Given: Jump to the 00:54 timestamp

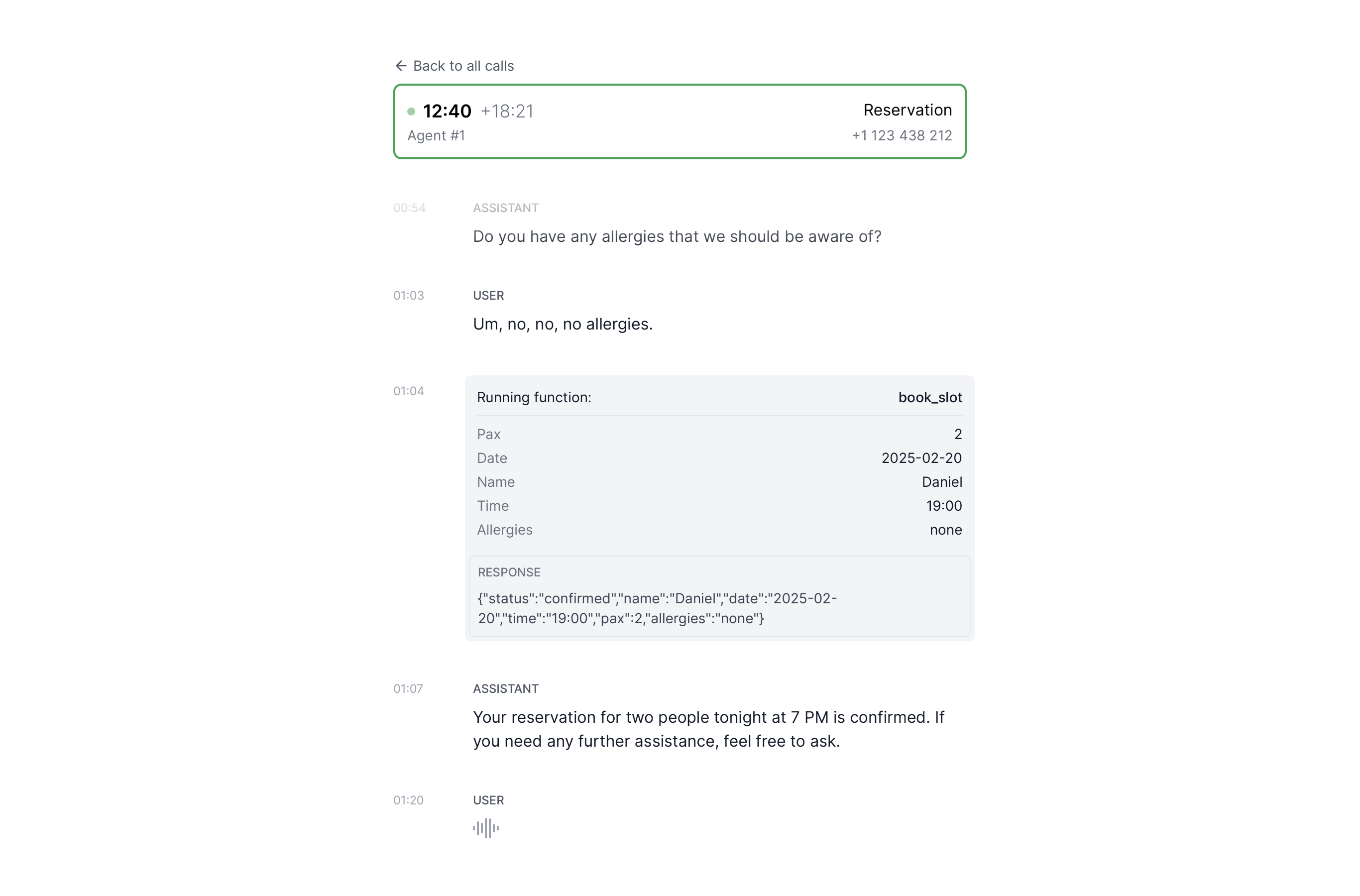Looking at the screenshot, I should click(x=409, y=208).
